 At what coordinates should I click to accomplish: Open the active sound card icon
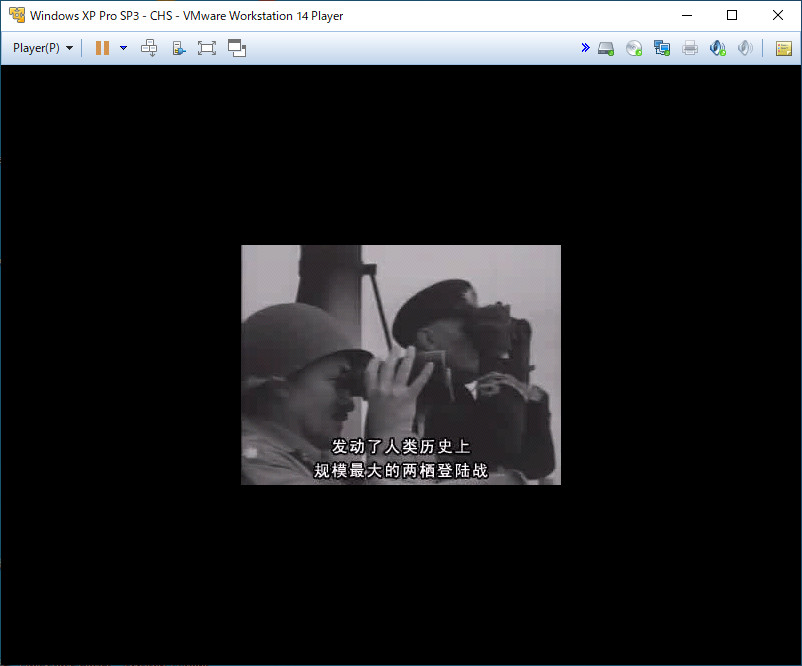coord(718,48)
